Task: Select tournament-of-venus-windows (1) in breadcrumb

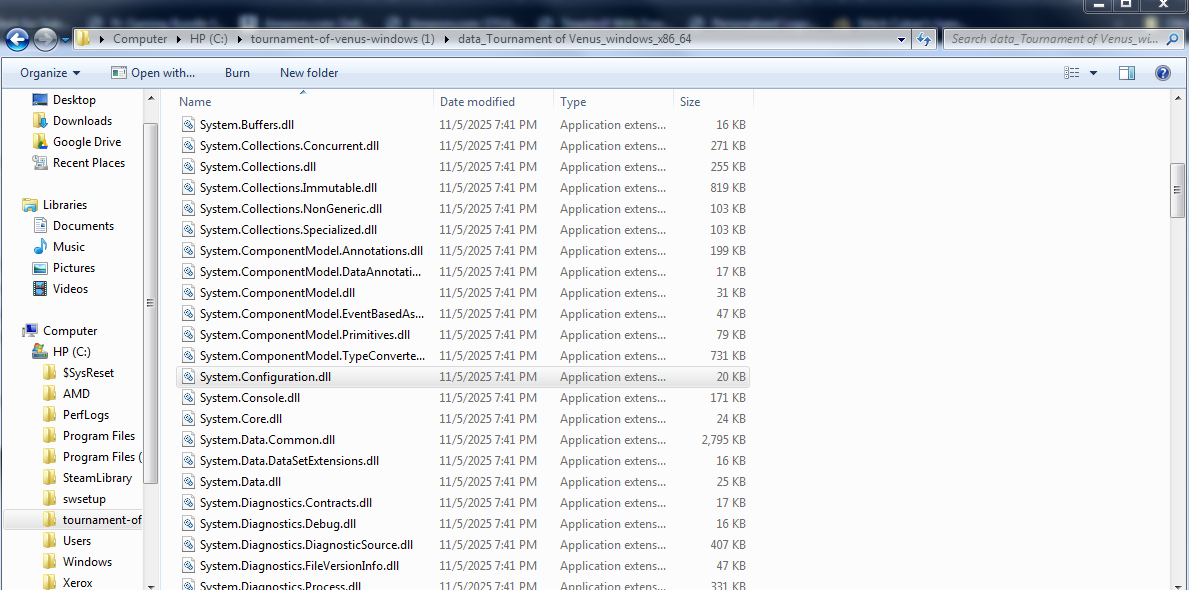Action: tap(343, 39)
